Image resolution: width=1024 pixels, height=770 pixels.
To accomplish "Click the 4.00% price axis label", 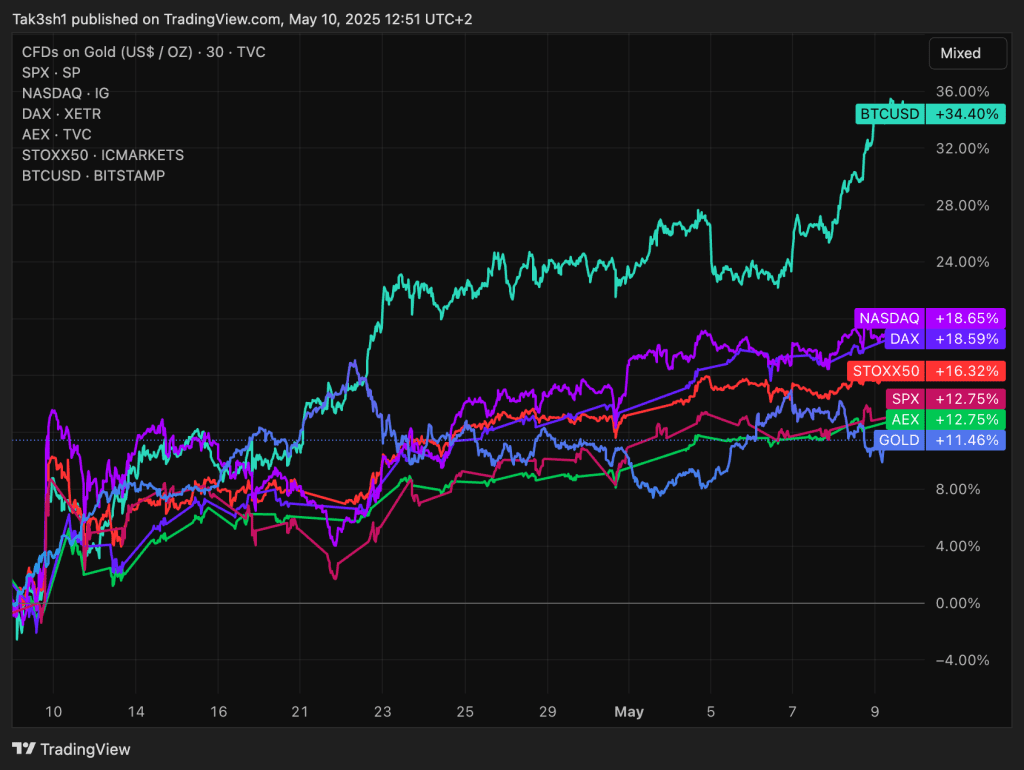I will pos(957,546).
